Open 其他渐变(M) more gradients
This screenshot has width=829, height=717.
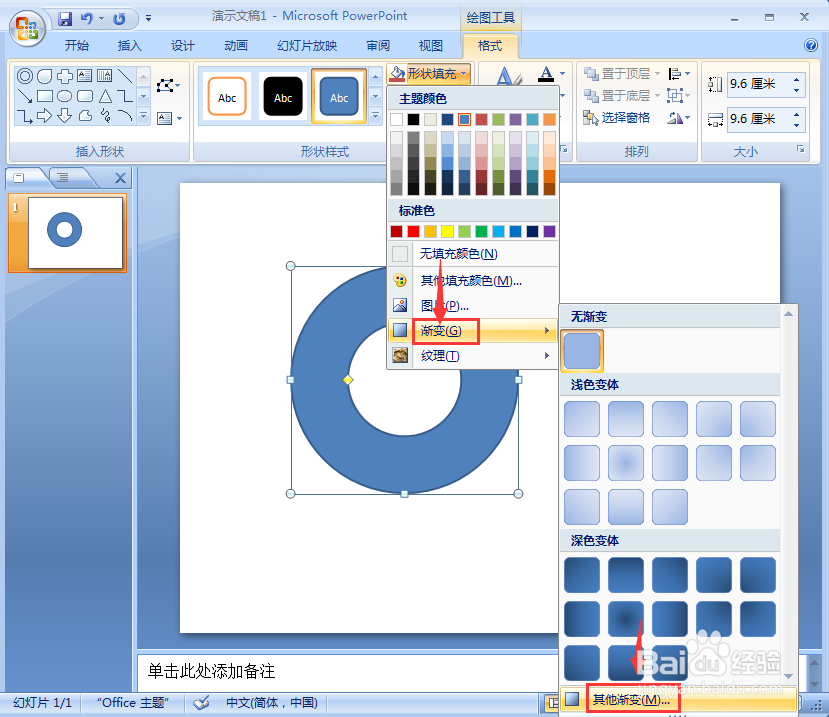[x=678, y=700]
